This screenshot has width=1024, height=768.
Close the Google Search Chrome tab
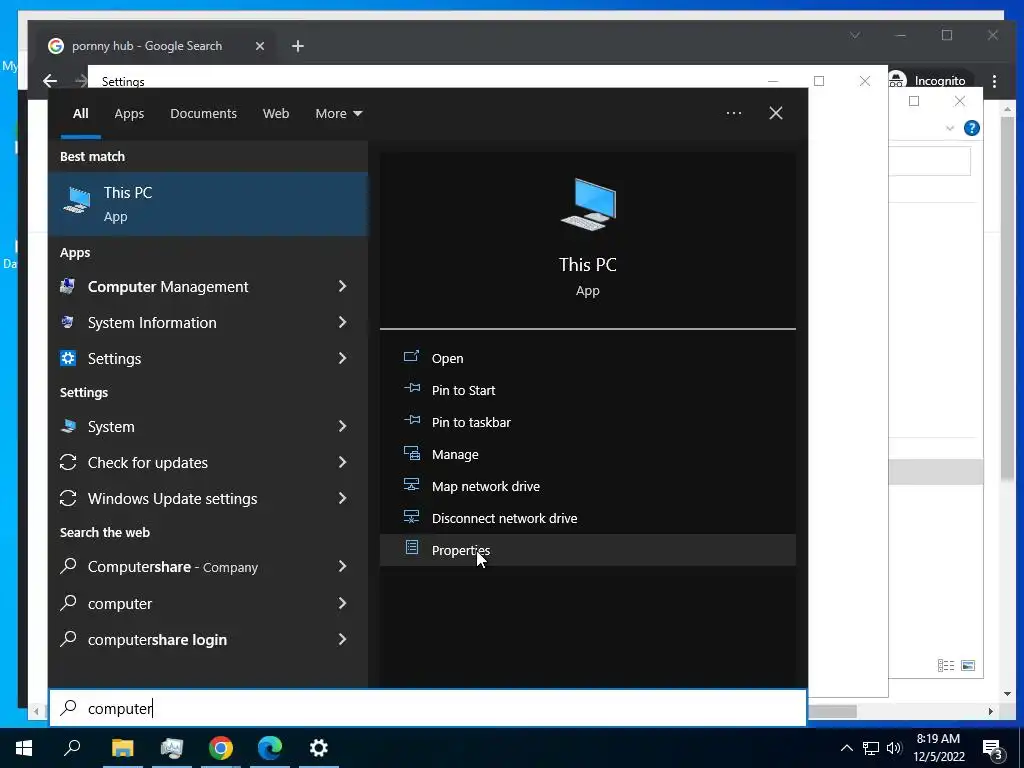(x=259, y=46)
